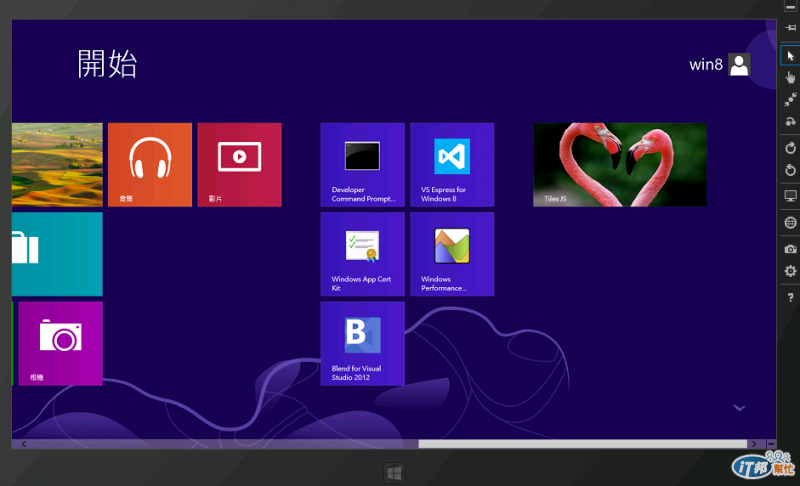Open the Store shopping bag tile

pyautogui.click(x=57, y=254)
